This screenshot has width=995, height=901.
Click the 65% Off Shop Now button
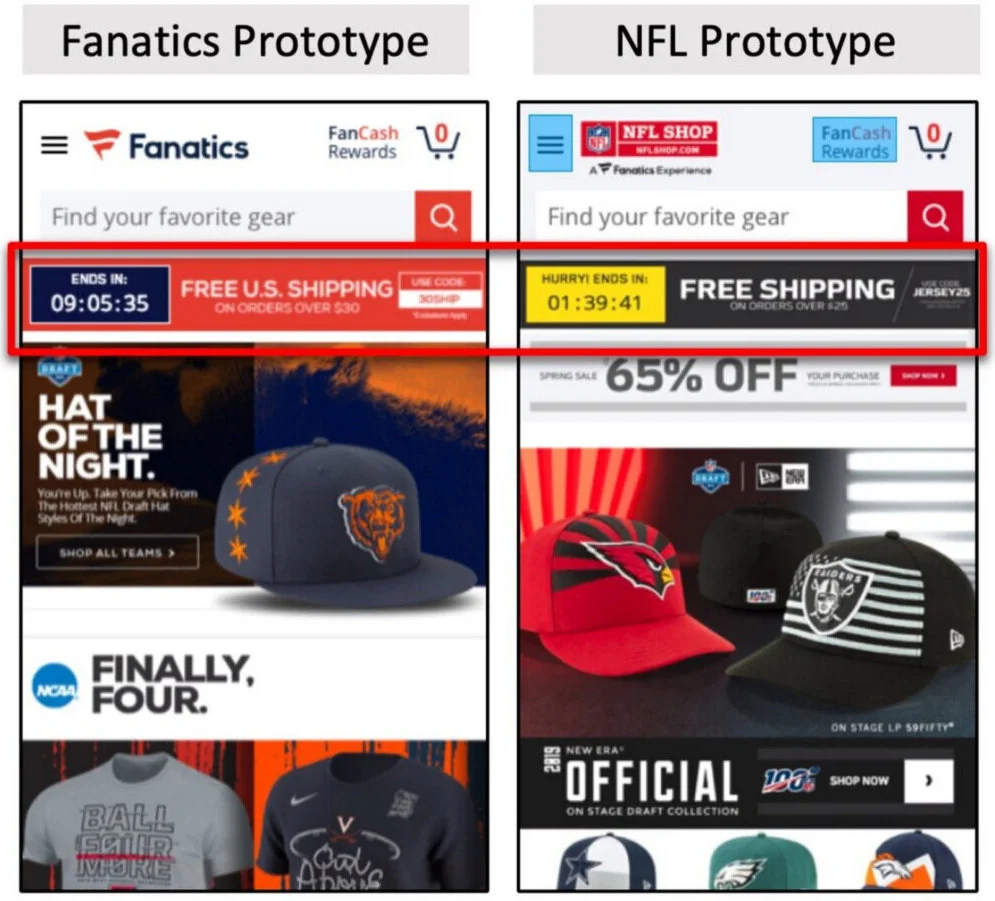pyautogui.click(x=923, y=376)
